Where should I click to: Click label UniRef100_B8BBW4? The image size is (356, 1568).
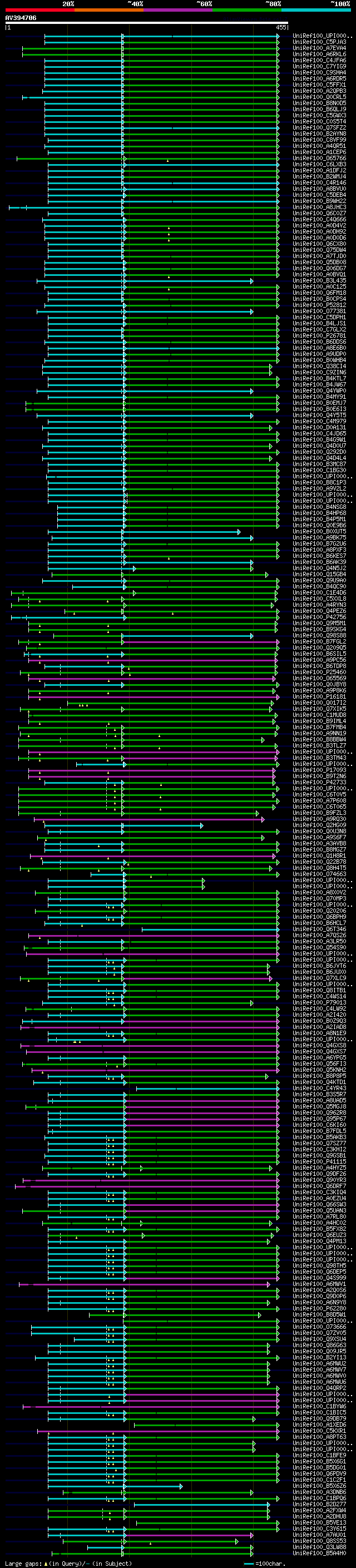[319, 739]
